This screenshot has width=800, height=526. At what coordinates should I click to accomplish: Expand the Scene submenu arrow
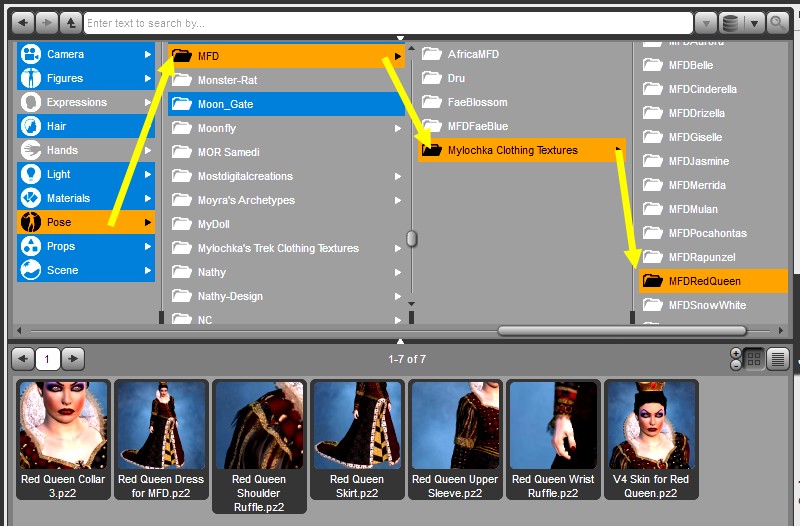point(147,270)
